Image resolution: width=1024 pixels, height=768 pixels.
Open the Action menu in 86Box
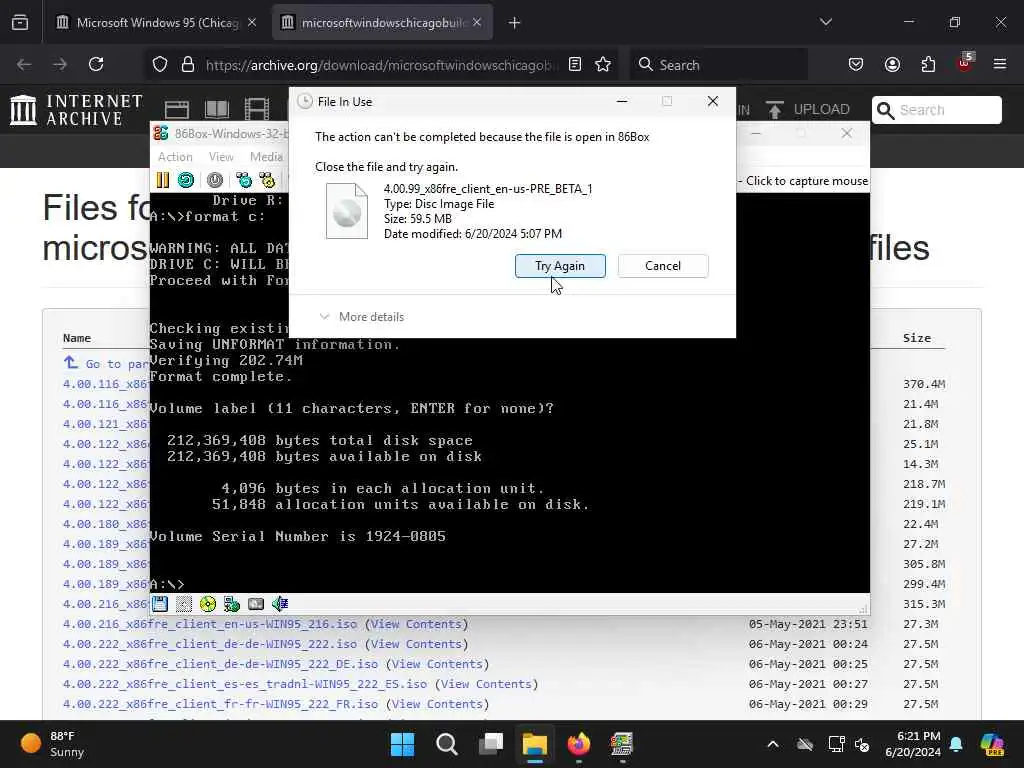point(175,157)
